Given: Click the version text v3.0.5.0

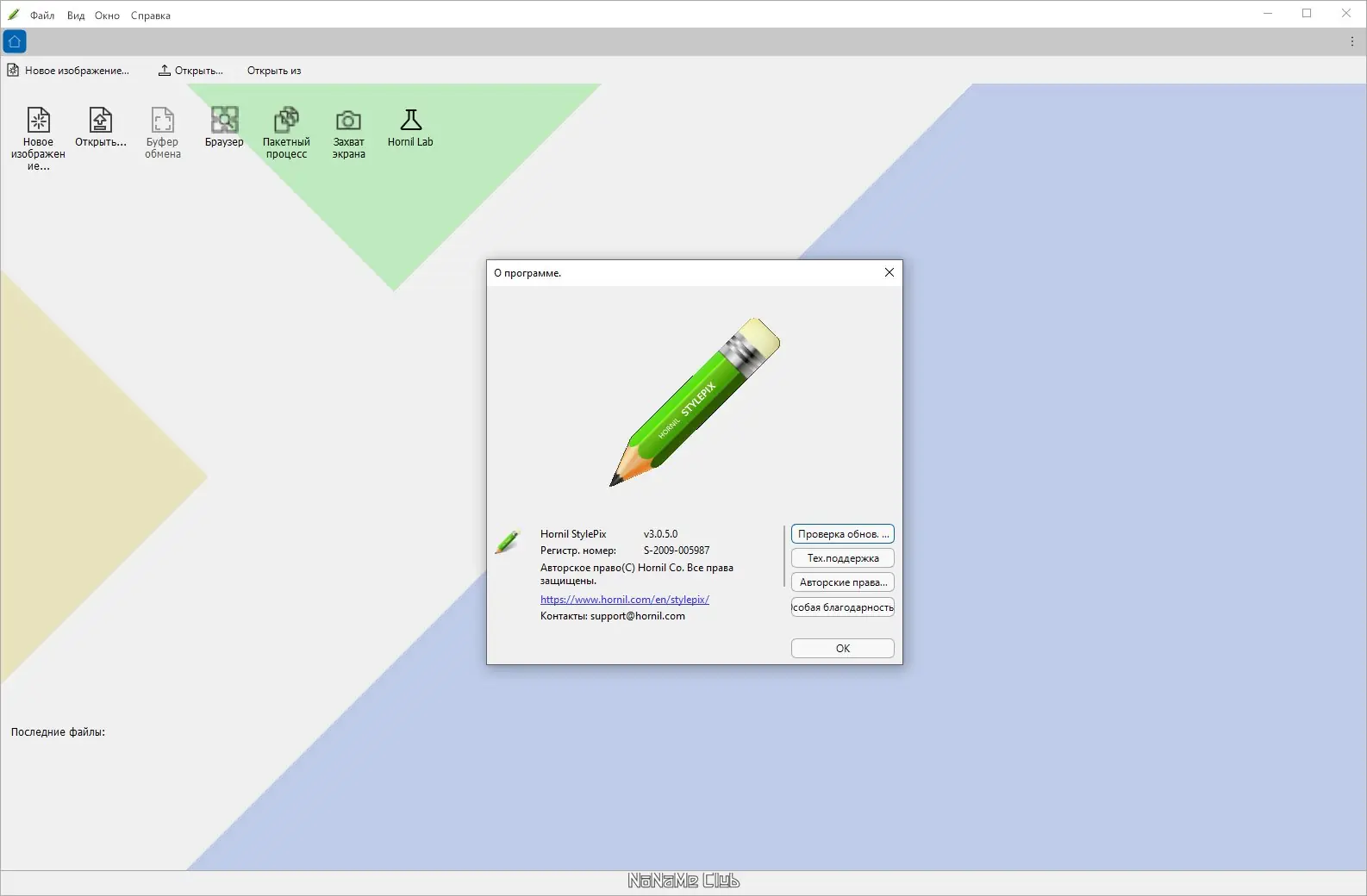Looking at the screenshot, I should (x=661, y=534).
